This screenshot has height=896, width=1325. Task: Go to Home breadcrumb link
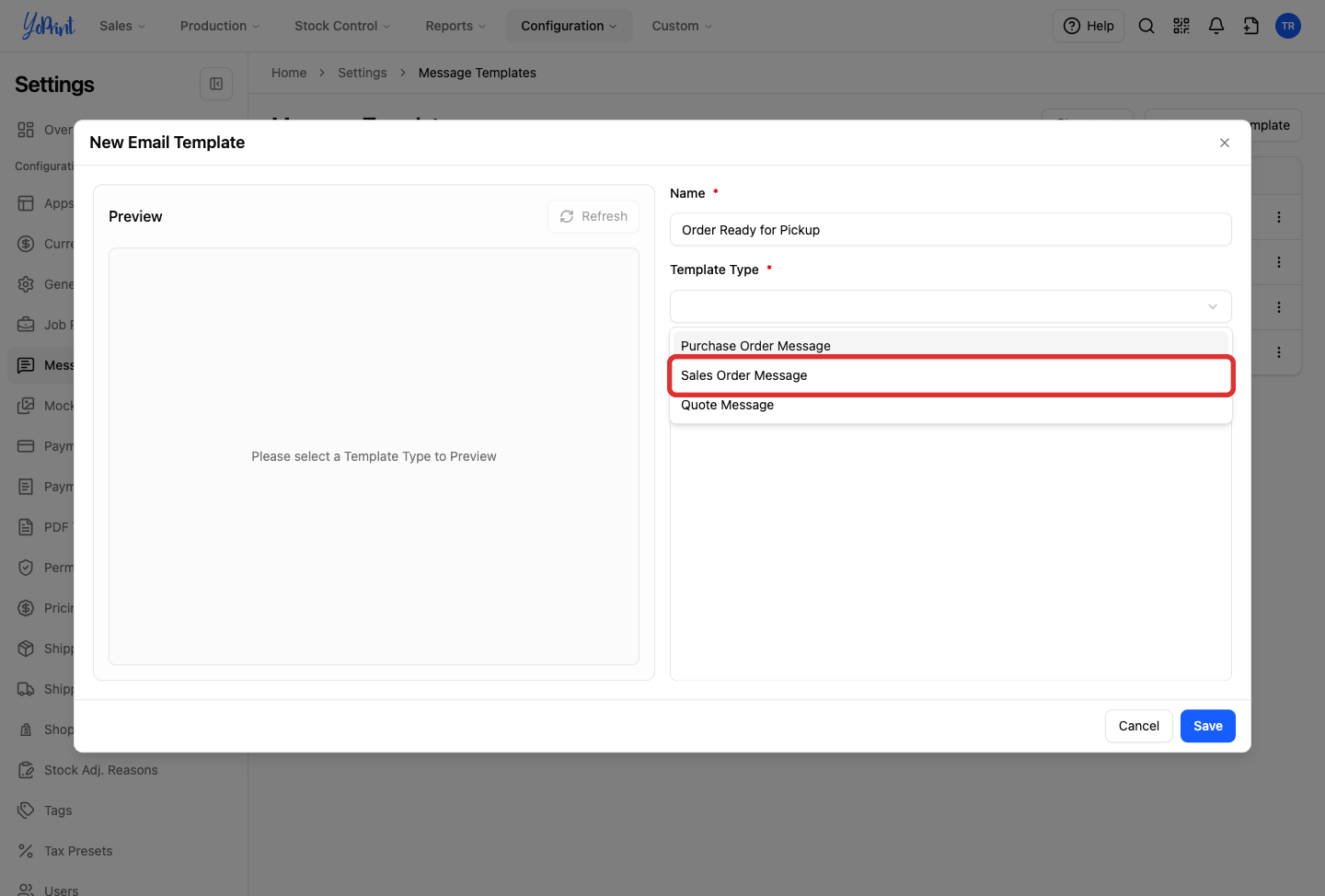289,73
